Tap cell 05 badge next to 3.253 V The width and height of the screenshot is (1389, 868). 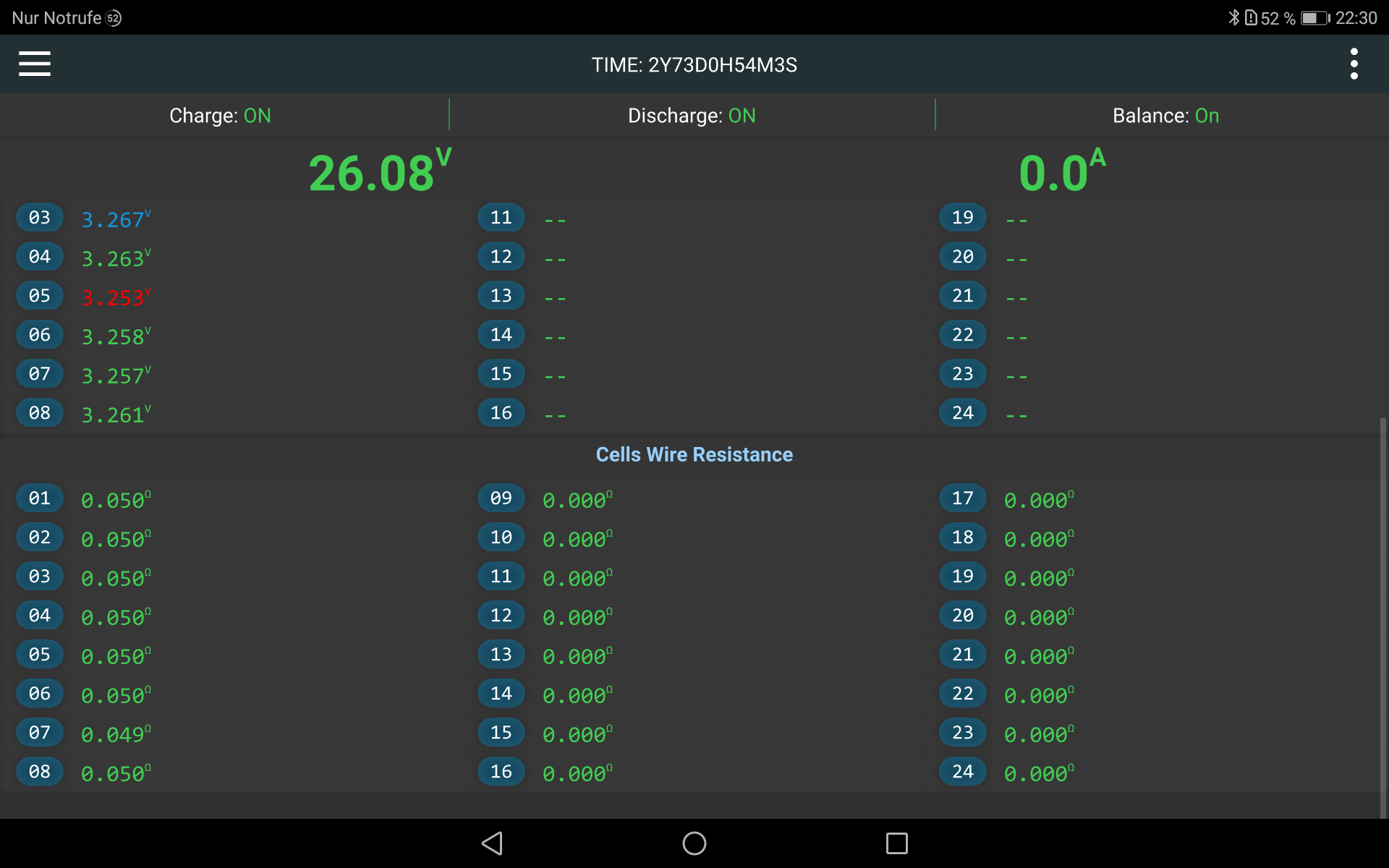pos(40,295)
